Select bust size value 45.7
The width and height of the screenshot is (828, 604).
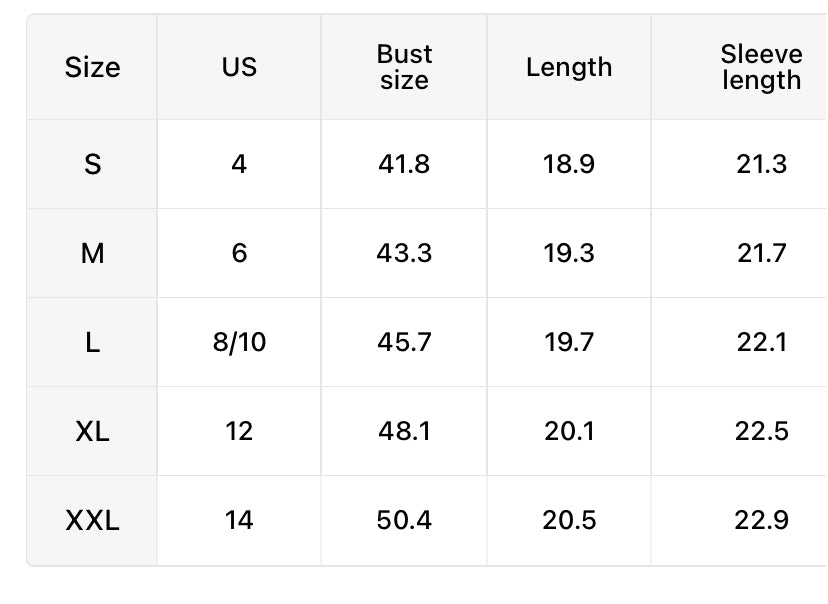tap(404, 342)
